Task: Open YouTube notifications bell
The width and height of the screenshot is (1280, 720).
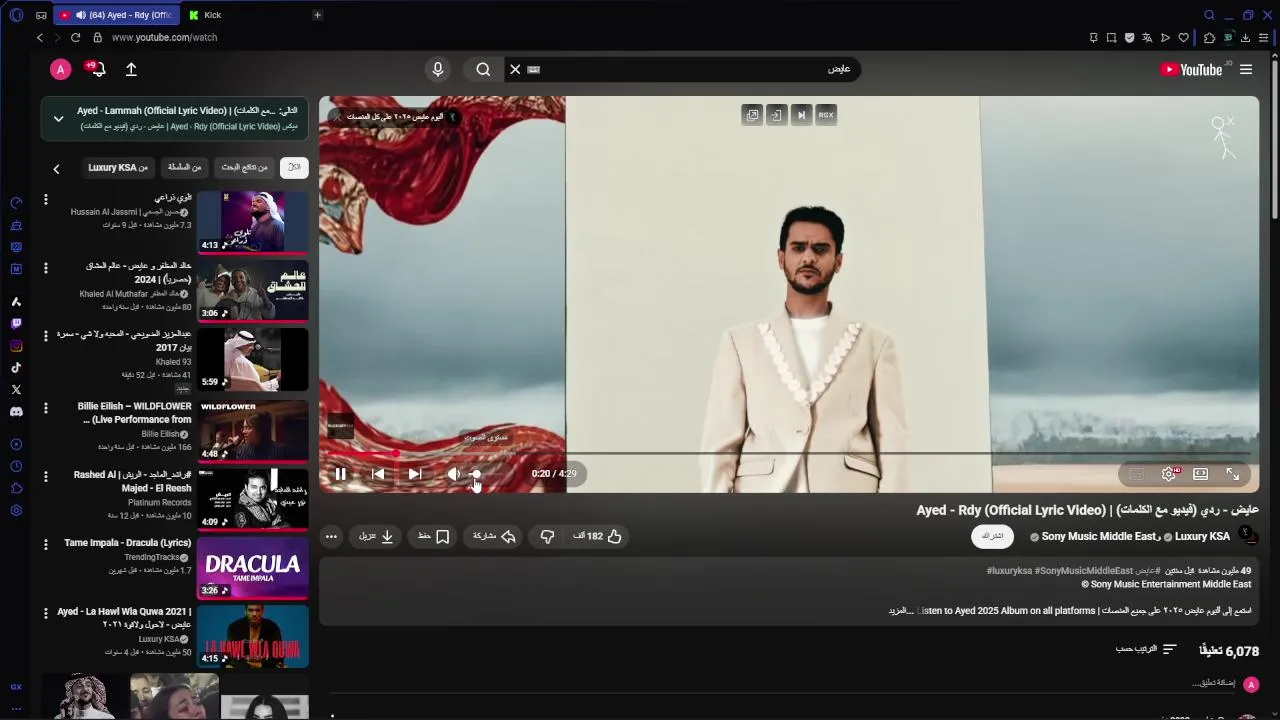Action: 96,69
